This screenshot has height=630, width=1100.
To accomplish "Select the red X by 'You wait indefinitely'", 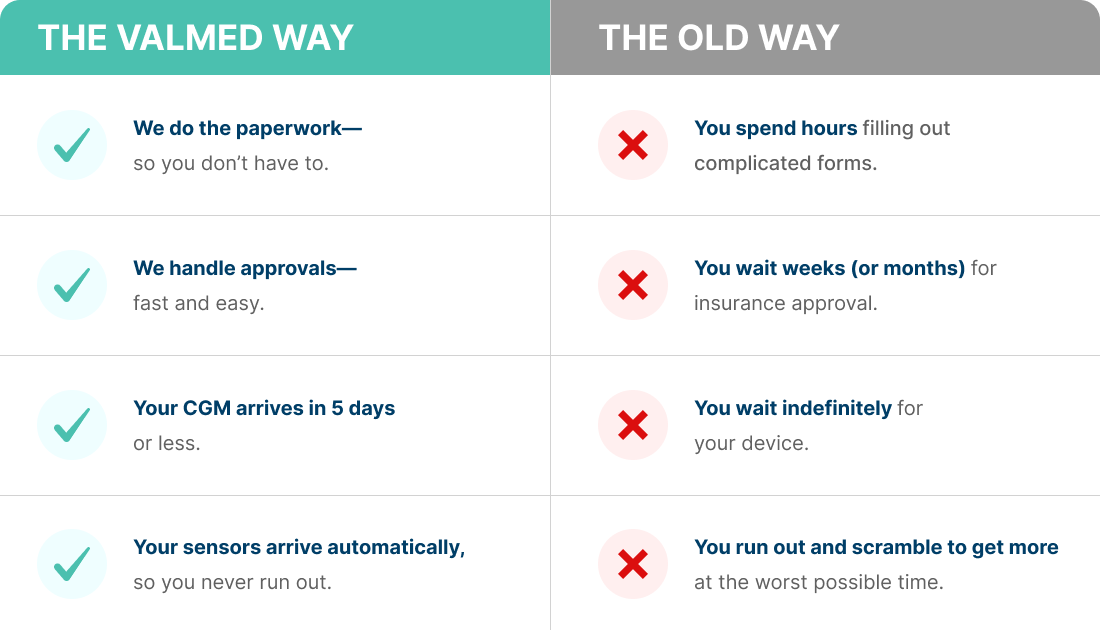I will 633,425.
